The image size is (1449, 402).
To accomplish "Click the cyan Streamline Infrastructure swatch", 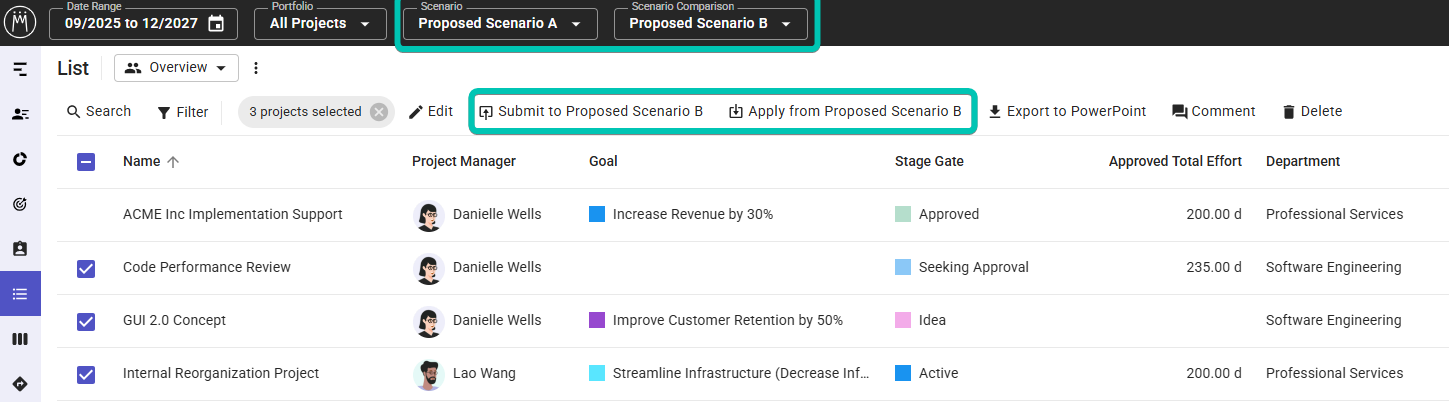I will [x=597, y=373].
